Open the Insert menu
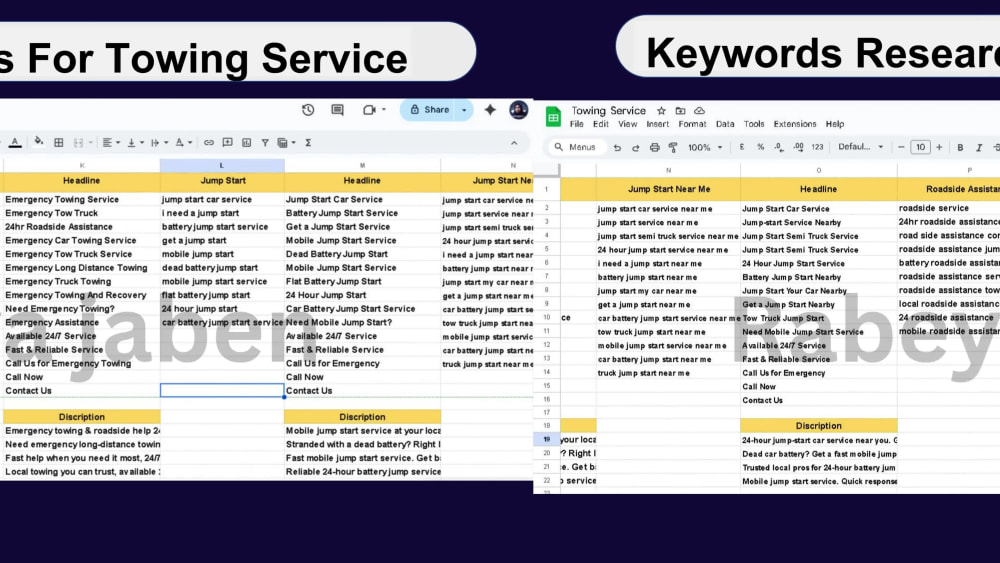The width and height of the screenshot is (1000, 563). 658,124
